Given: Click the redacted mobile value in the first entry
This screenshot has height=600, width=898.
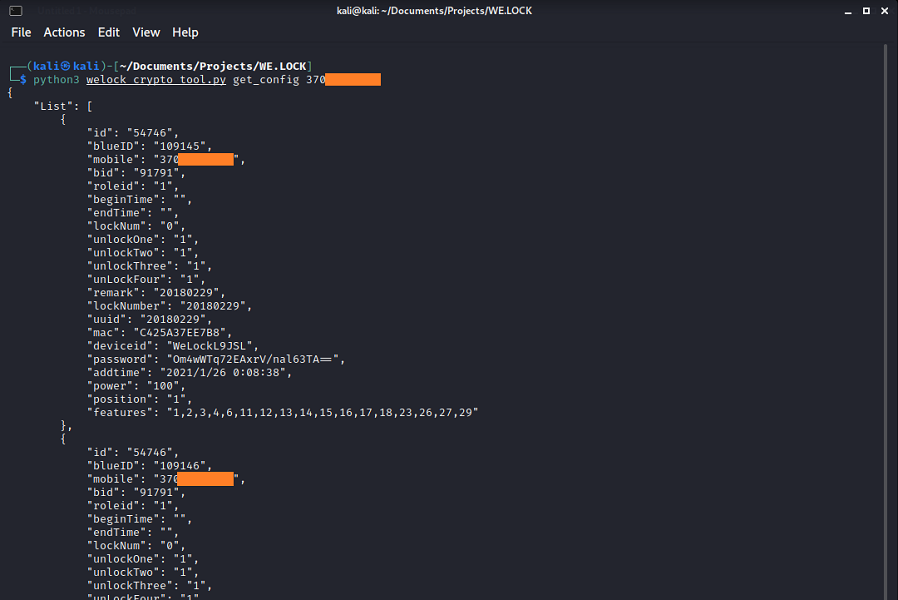Looking at the screenshot, I should 205,159.
